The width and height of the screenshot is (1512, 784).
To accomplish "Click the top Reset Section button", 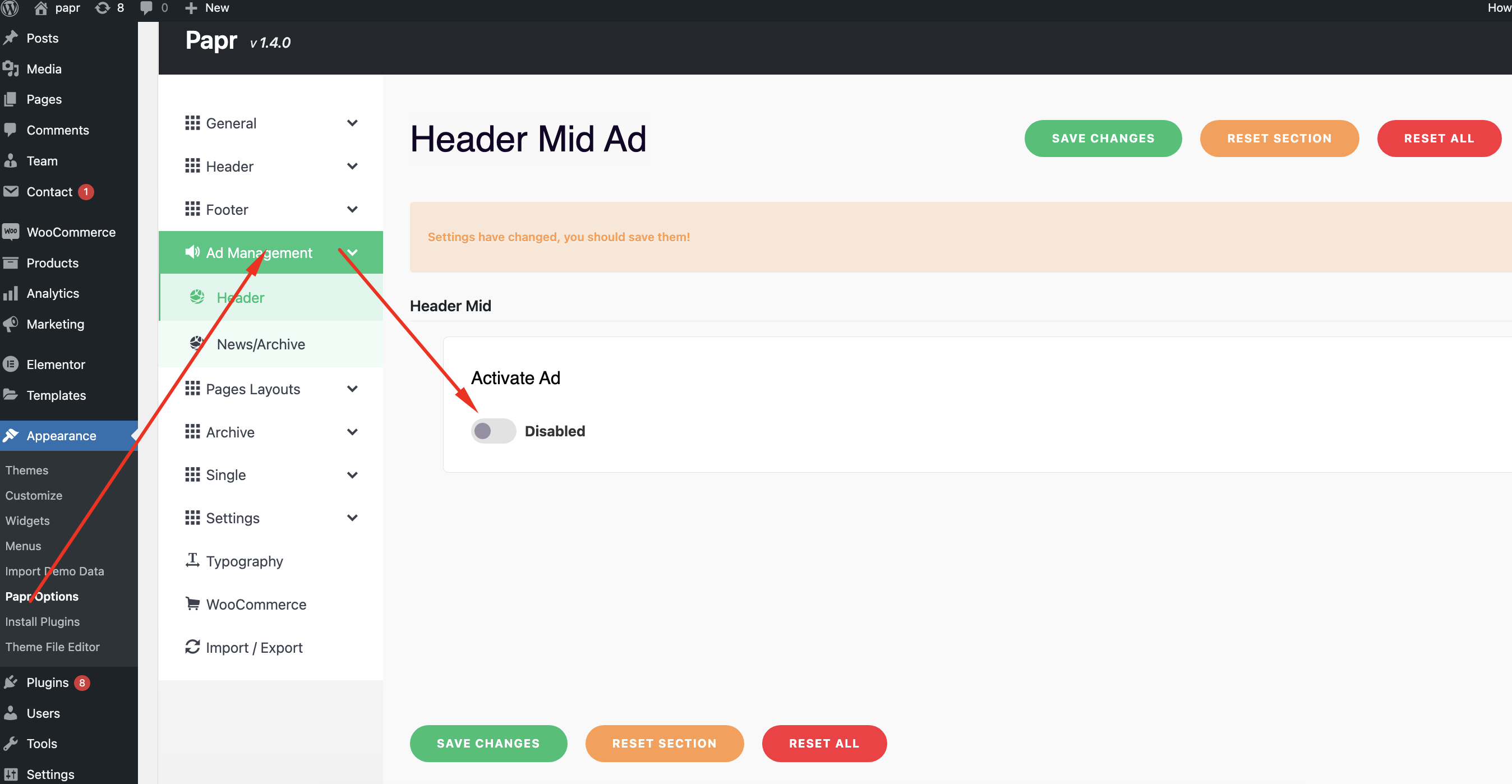I will [1279, 139].
